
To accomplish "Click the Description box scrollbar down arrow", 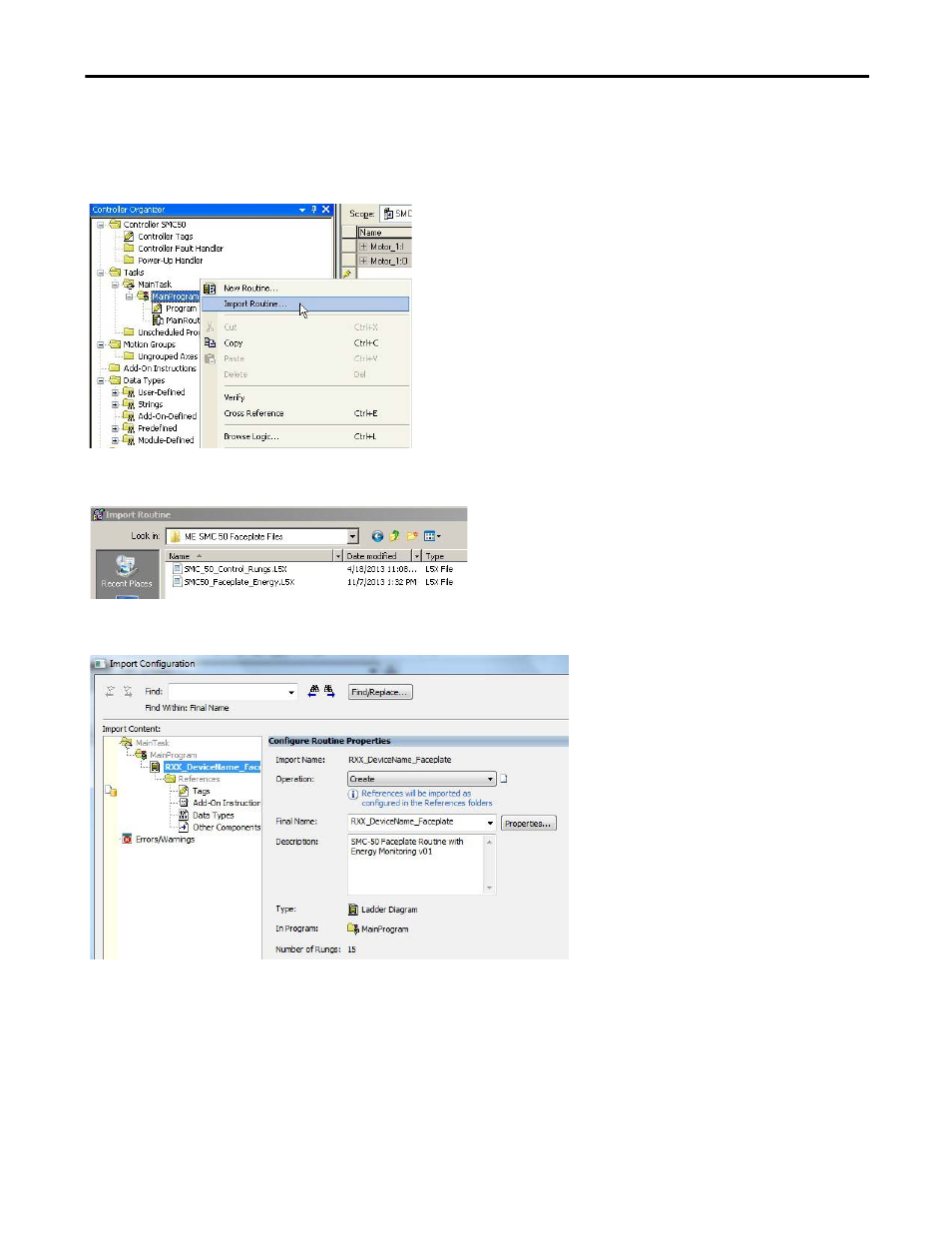I will point(489,888).
